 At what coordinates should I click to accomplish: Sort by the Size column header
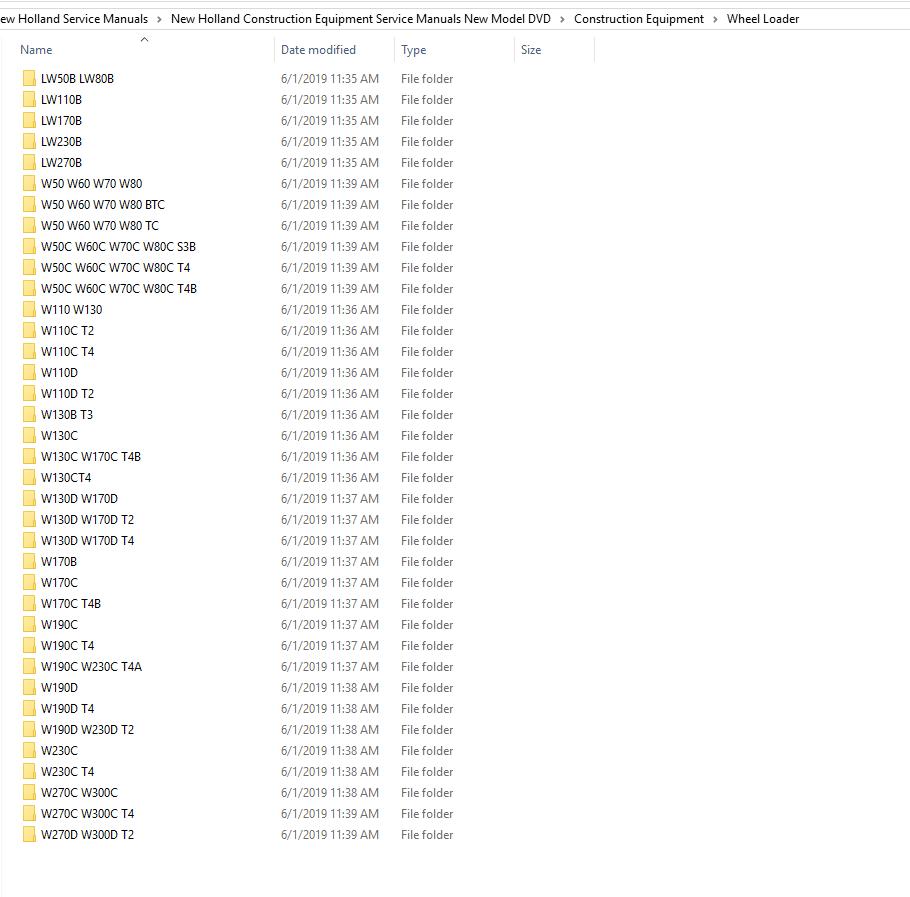click(x=531, y=50)
